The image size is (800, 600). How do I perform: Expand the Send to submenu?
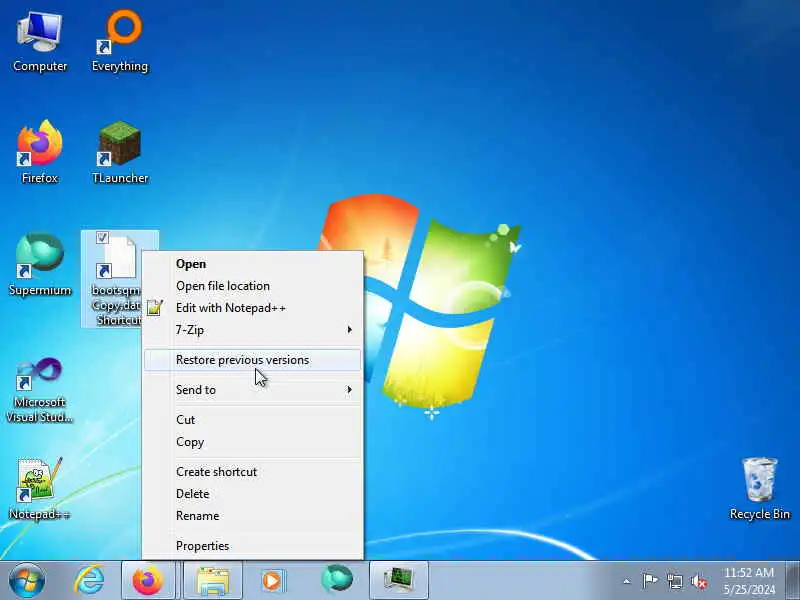pyautogui.click(x=253, y=390)
